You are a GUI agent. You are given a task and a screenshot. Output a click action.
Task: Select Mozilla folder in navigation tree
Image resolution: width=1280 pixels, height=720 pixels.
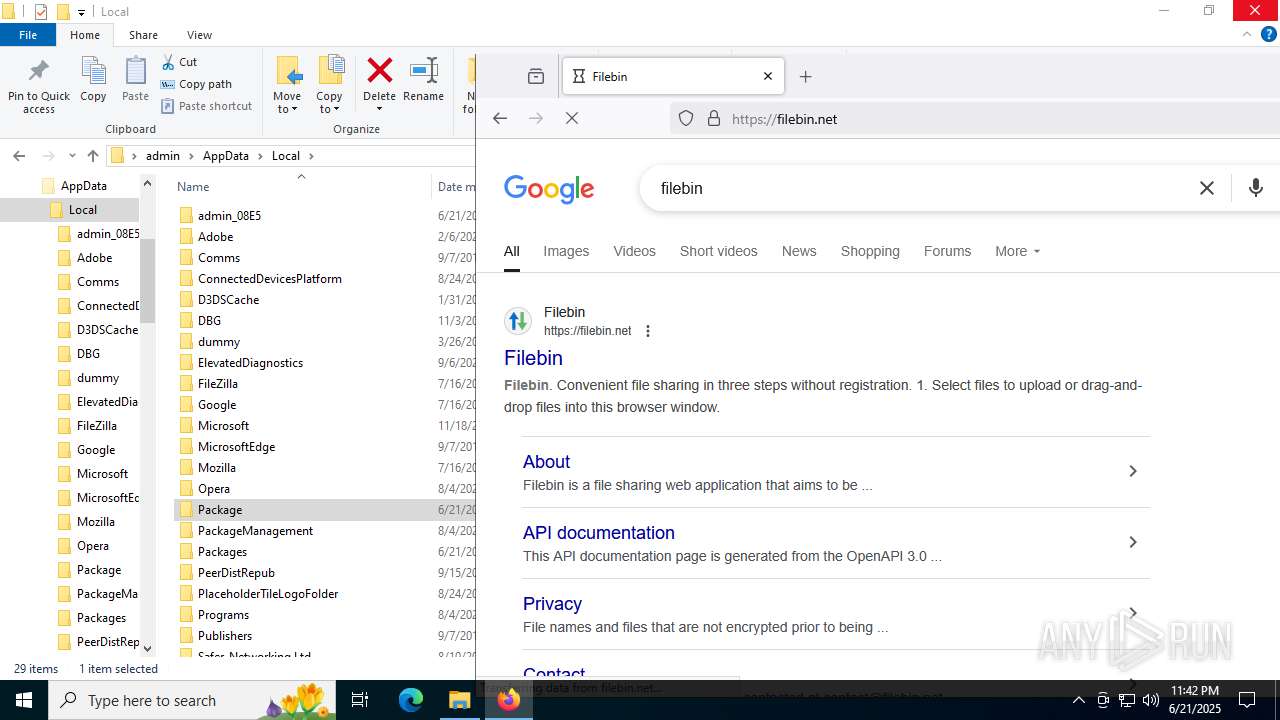click(96, 522)
